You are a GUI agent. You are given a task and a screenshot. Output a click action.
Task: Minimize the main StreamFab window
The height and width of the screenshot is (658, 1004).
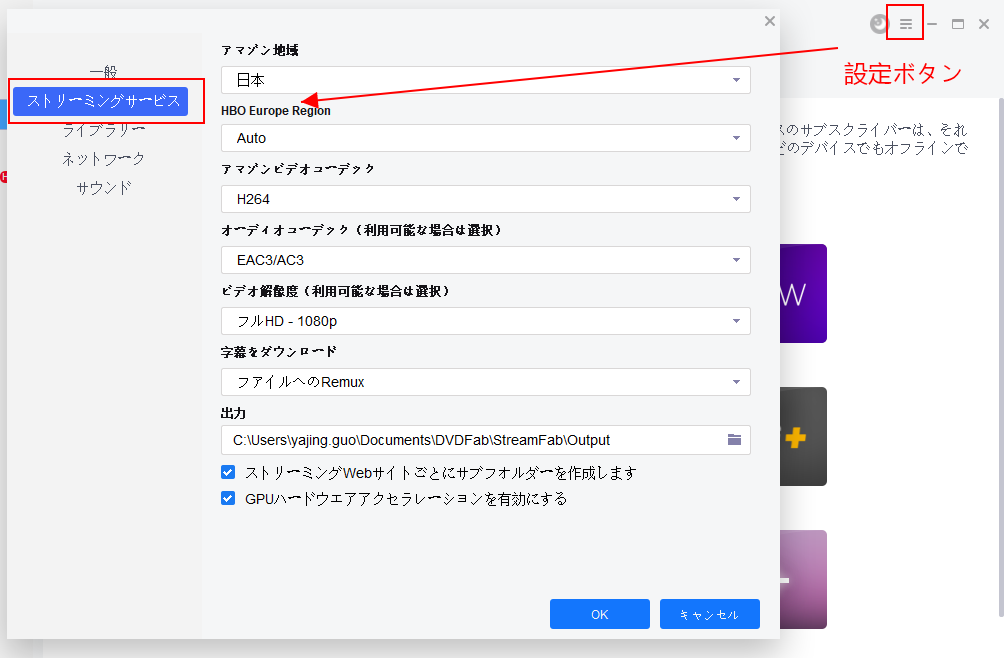pos(932,24)
